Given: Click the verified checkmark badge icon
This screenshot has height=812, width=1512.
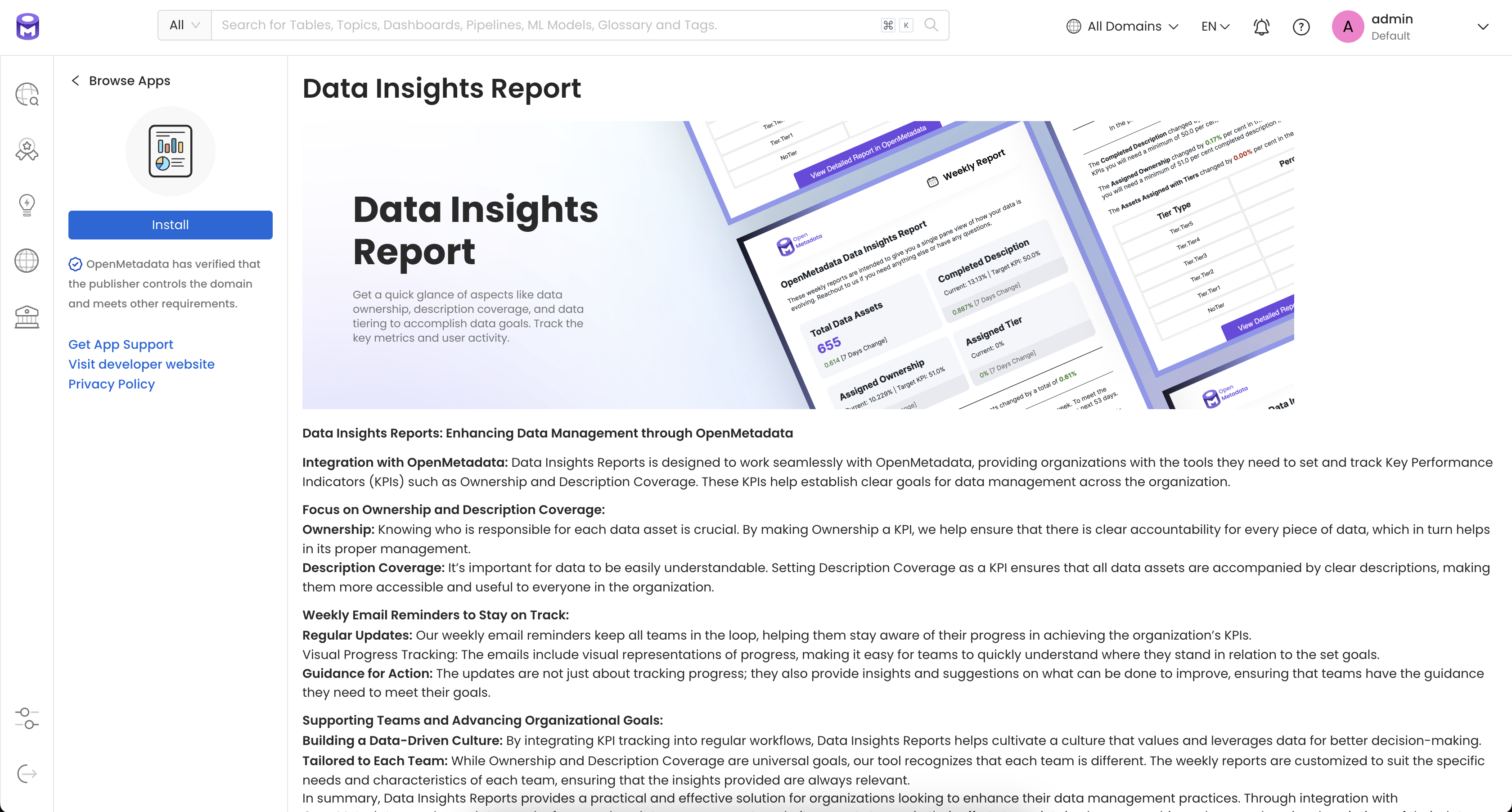Looking at the screenshot, I should (76, 264).
